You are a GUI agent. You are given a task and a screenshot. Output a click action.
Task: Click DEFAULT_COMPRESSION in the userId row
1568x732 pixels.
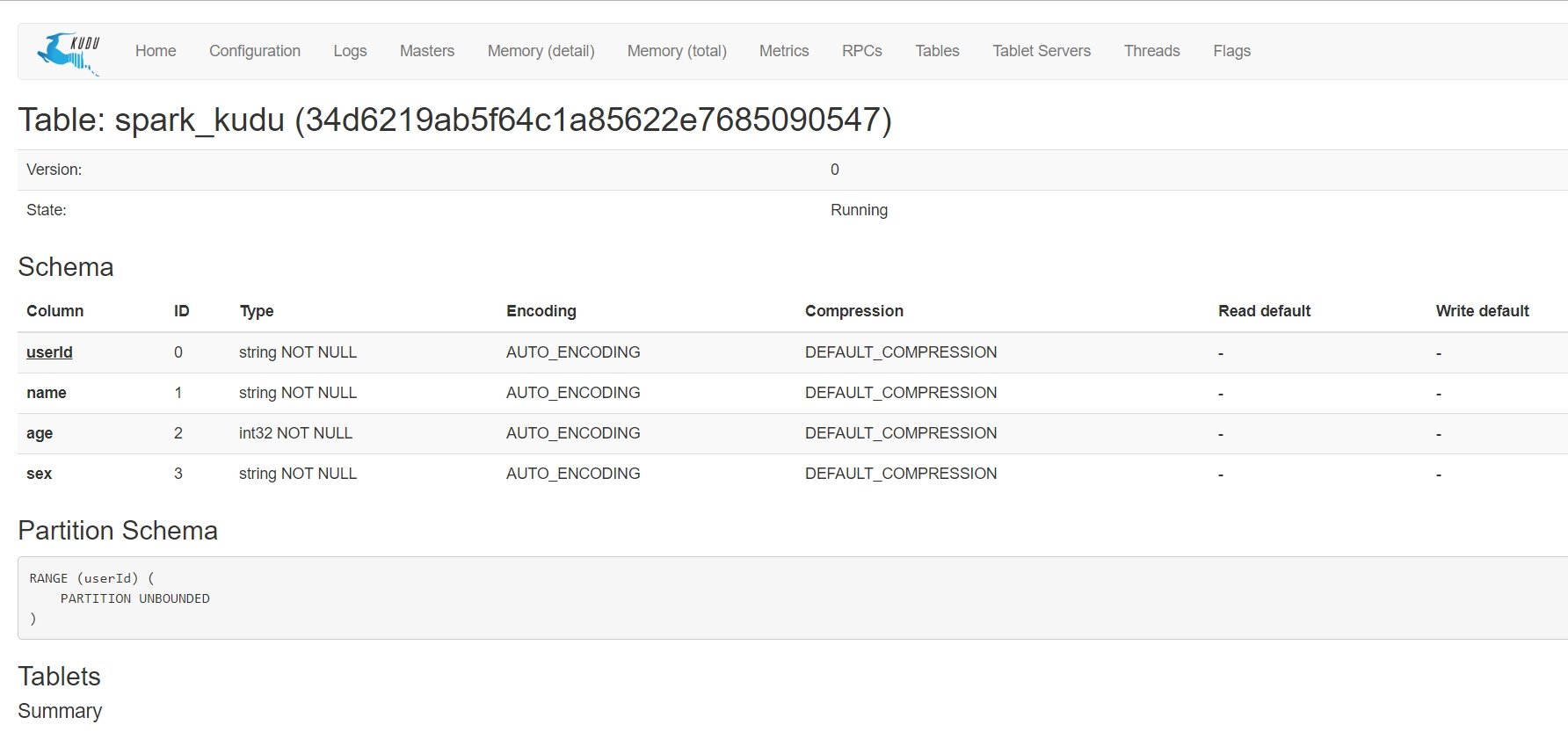[x=901, y=352]
